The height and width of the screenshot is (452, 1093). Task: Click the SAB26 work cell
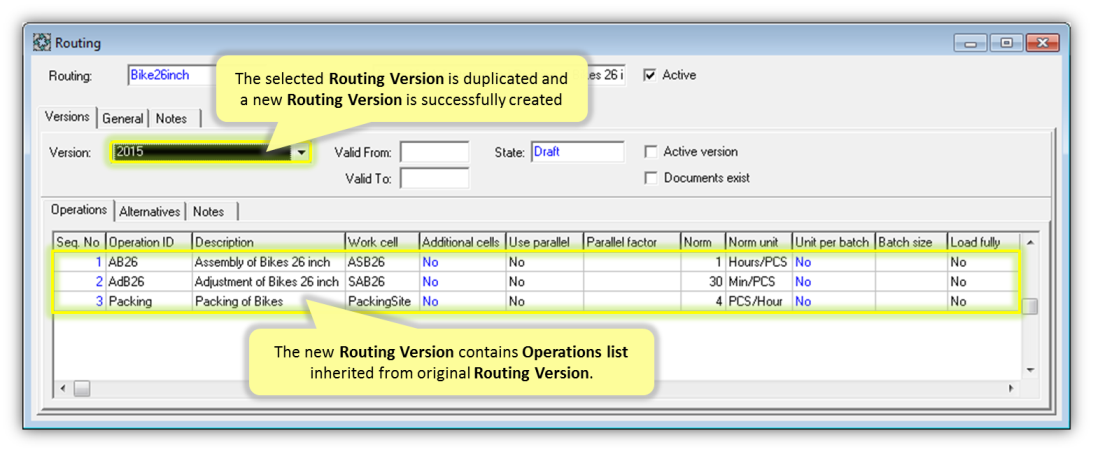pos(381,282)
